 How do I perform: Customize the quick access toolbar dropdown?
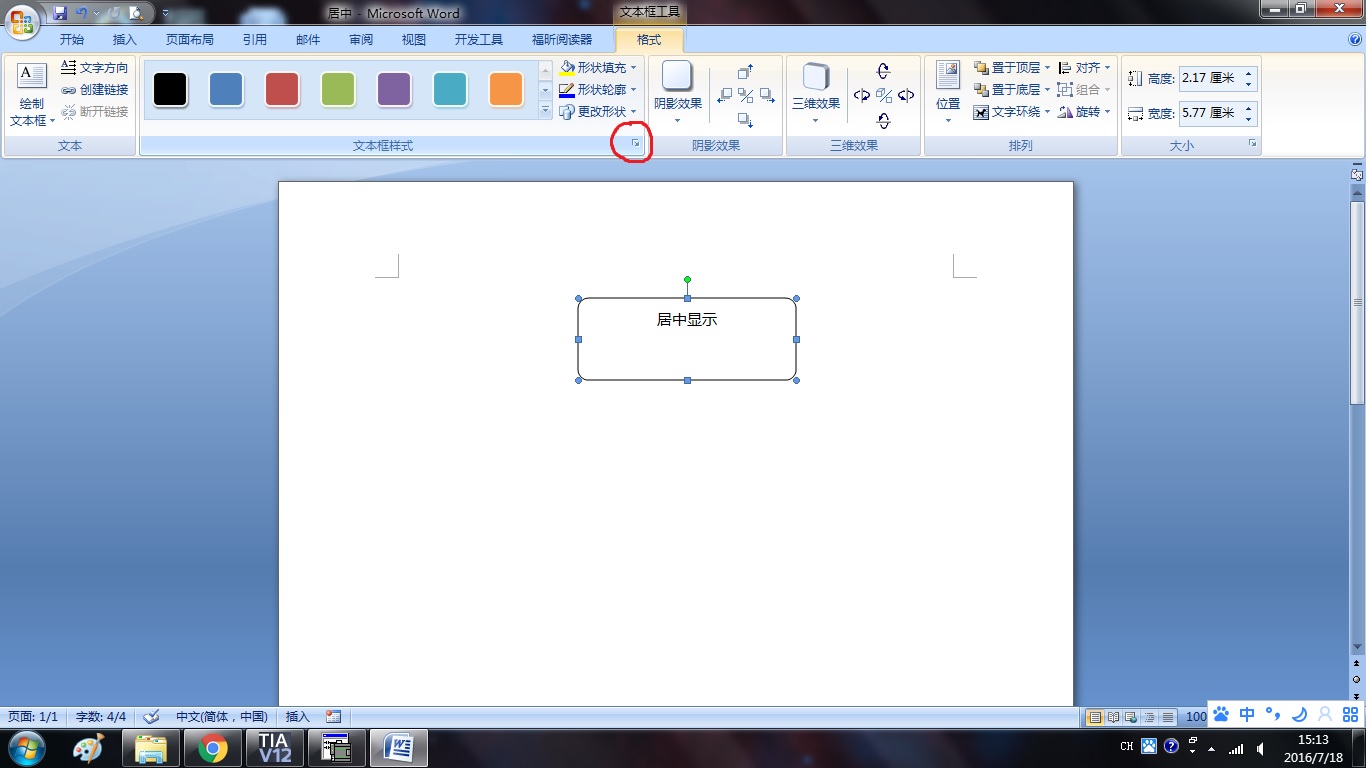165,14
